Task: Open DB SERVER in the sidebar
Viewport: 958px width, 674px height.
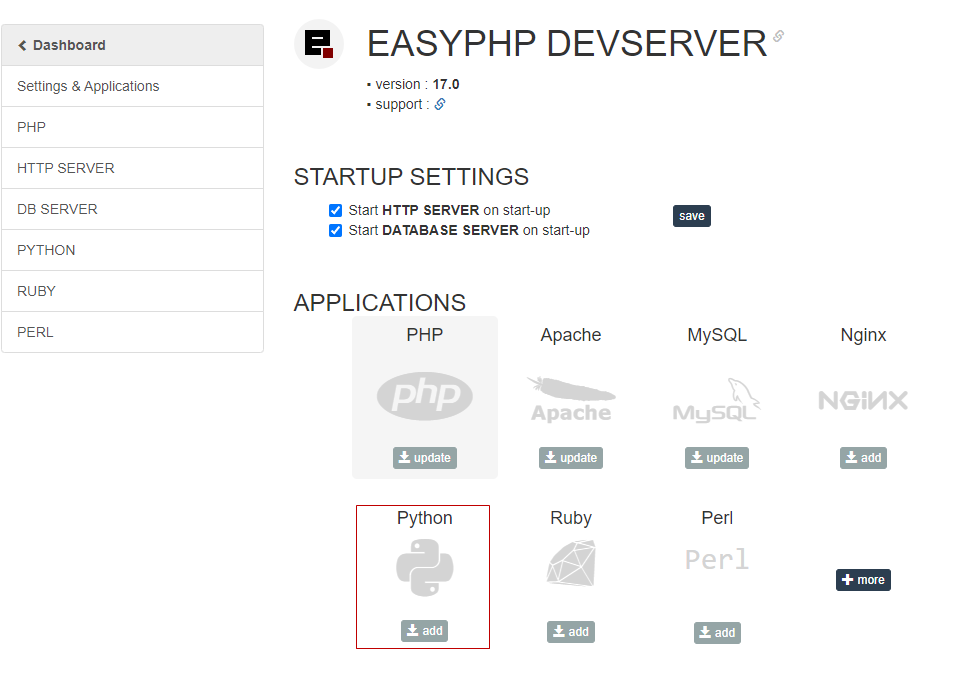Action: pyautogui.click(x=133, y=209)
